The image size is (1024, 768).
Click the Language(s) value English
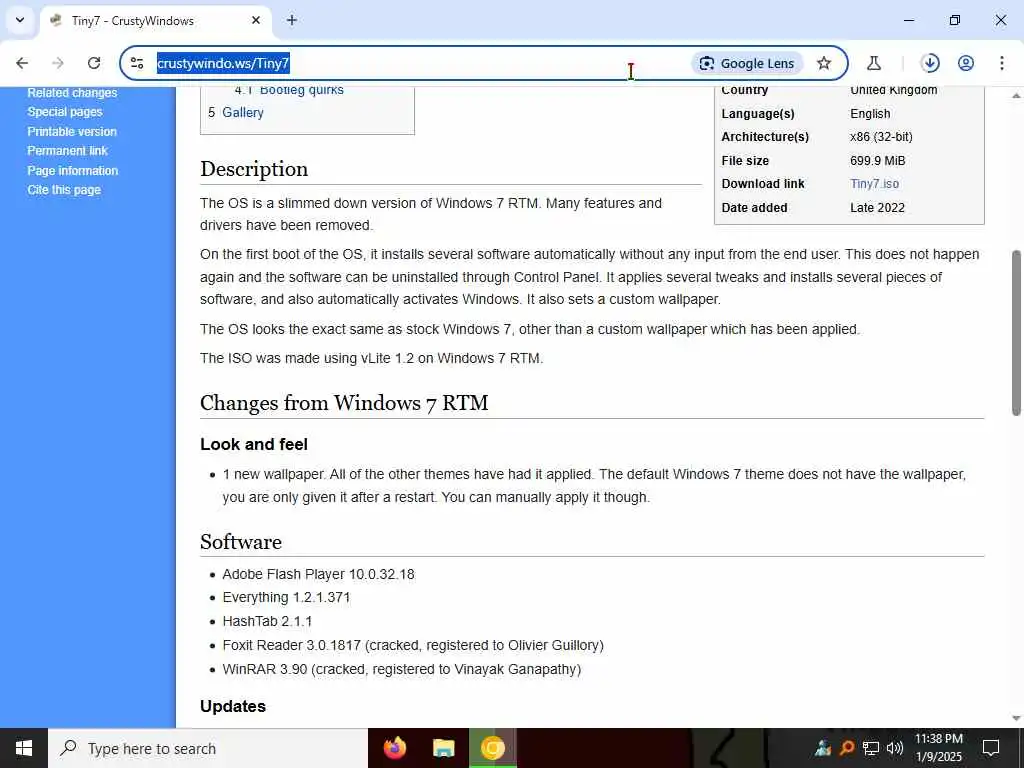(x=870, y=114)
